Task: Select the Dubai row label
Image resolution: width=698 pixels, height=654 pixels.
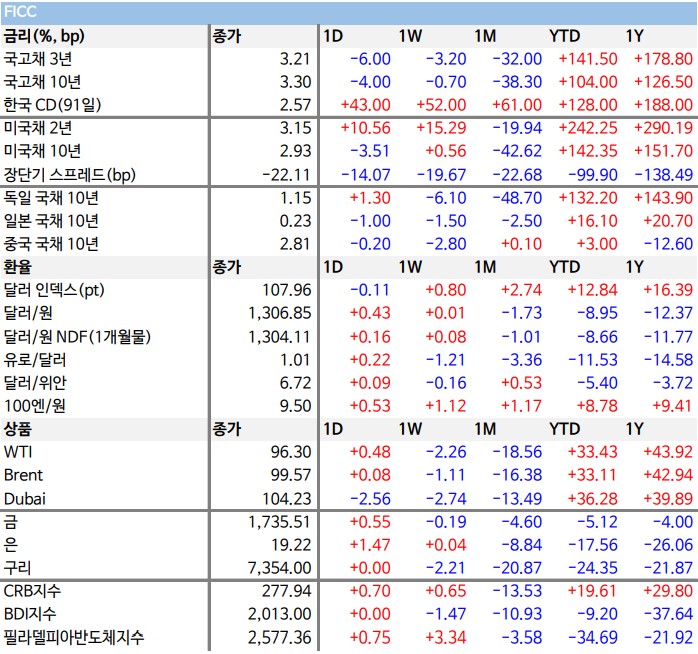Action: tap(25, 499)
